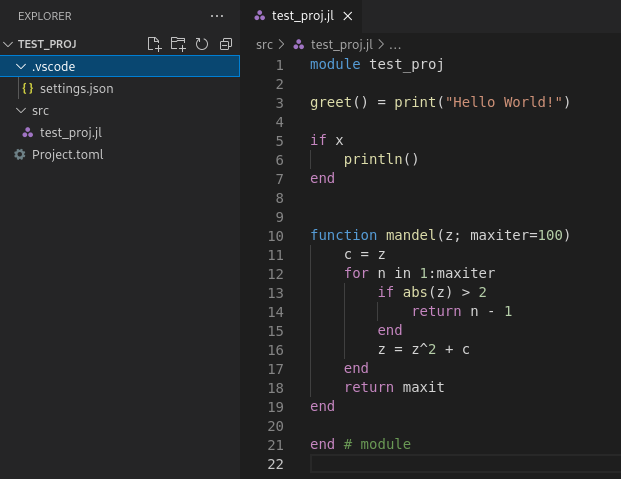
Task: Click the "Hello World!" string literal
Action: (503, 102)
